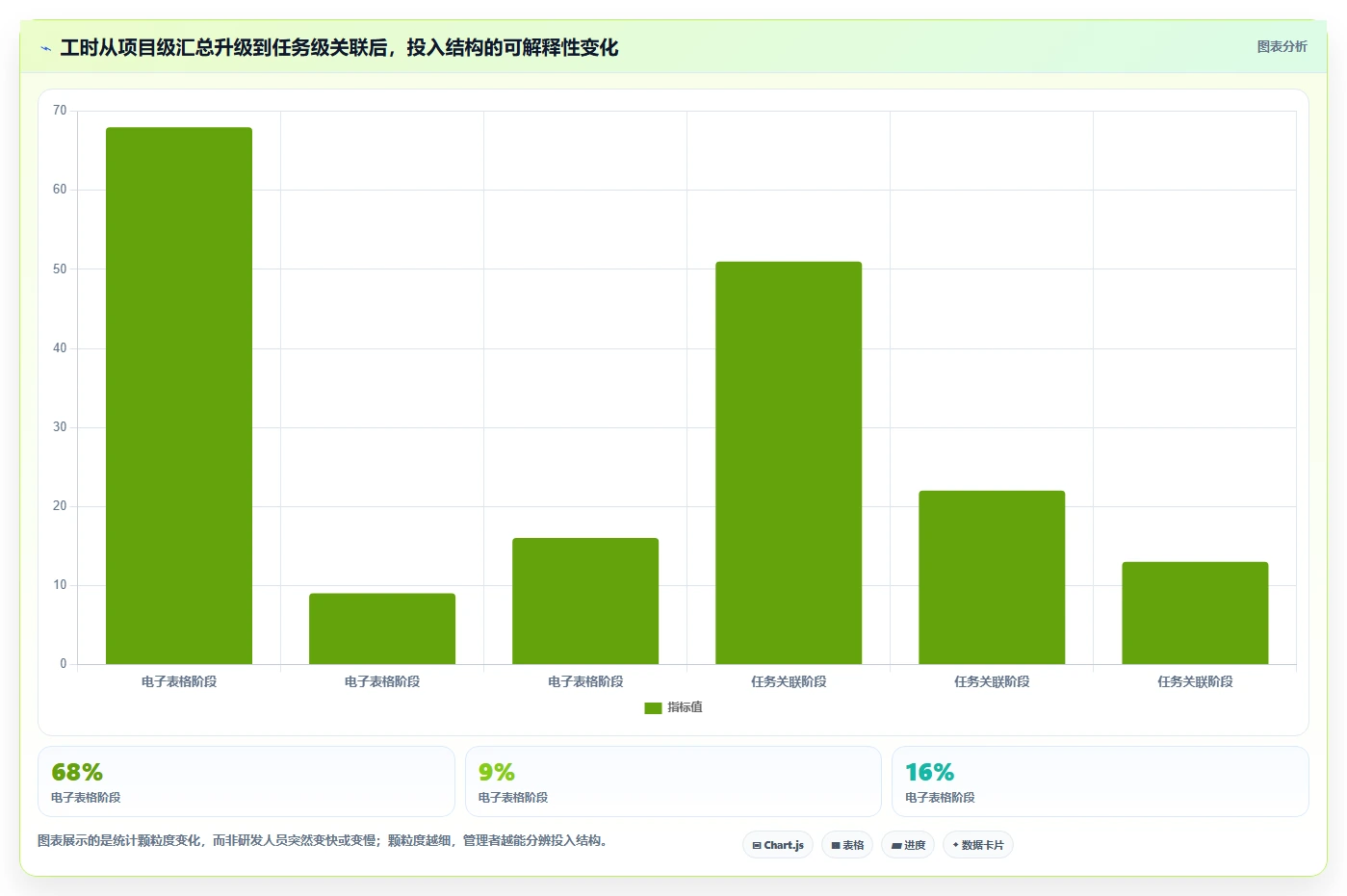Click the bar with value 22
1347x896 pixels.
click(x=992, y=577)
